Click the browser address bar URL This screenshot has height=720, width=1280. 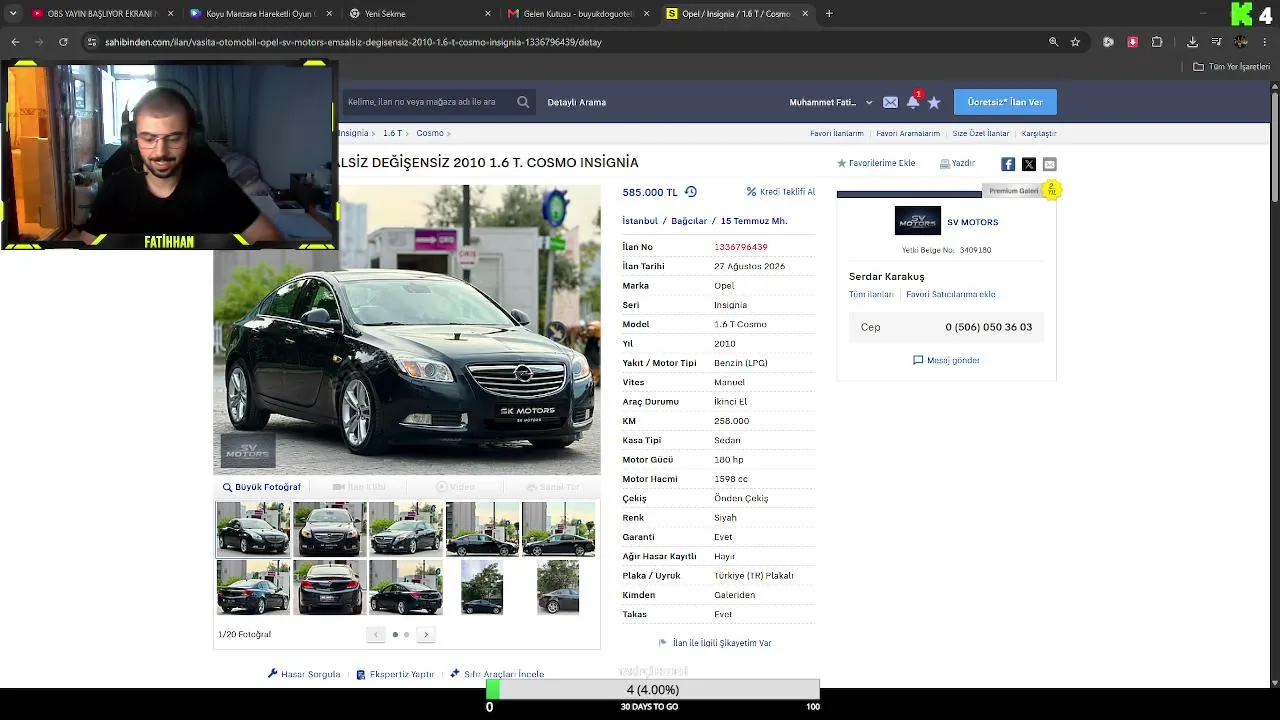point(353,42)
